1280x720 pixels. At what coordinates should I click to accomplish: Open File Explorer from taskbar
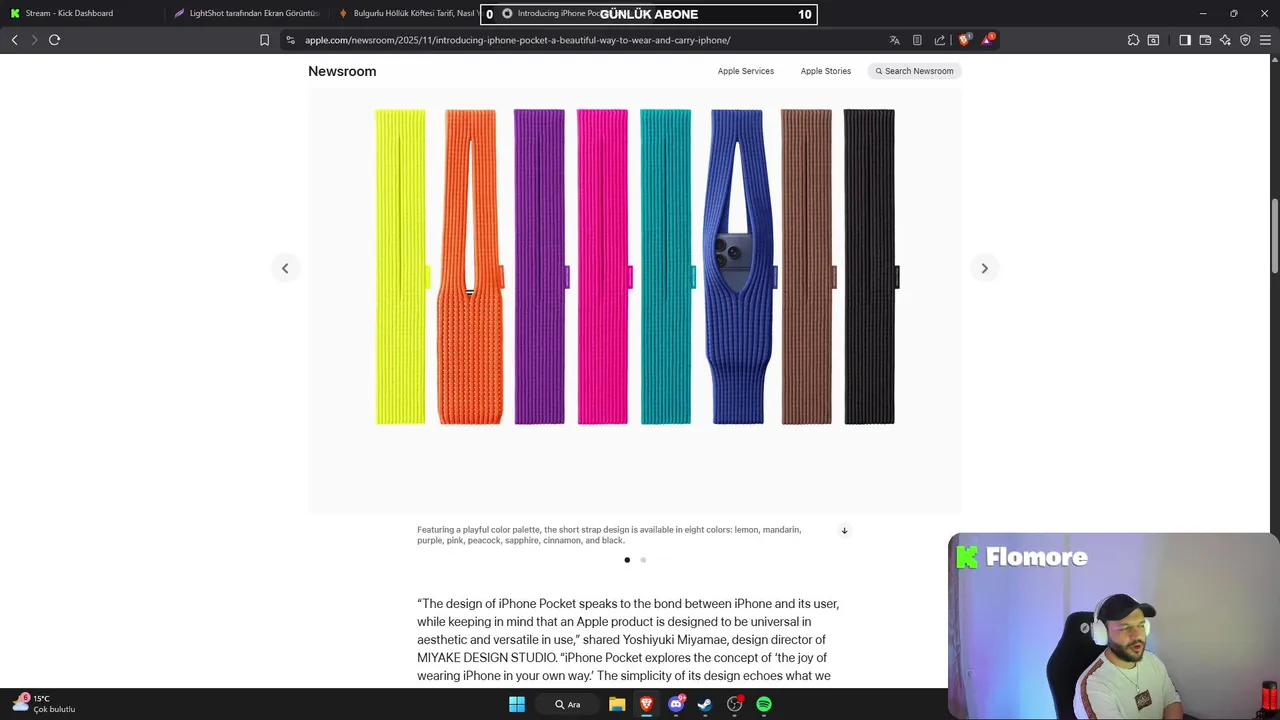617,704
